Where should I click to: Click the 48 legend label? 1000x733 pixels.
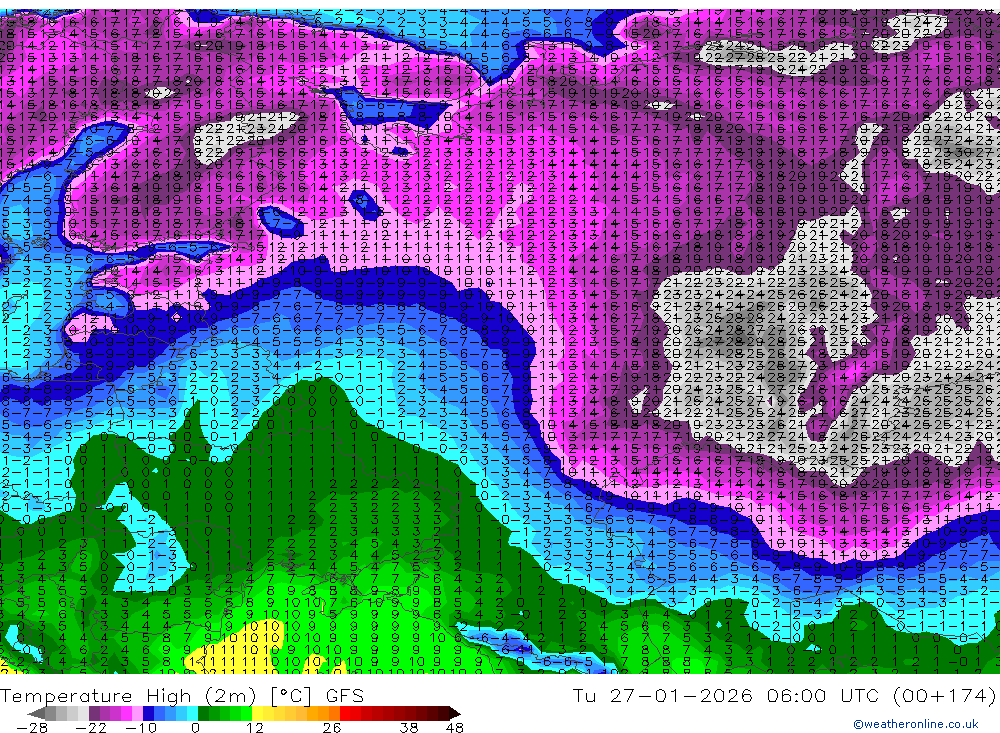pos(454,728)
